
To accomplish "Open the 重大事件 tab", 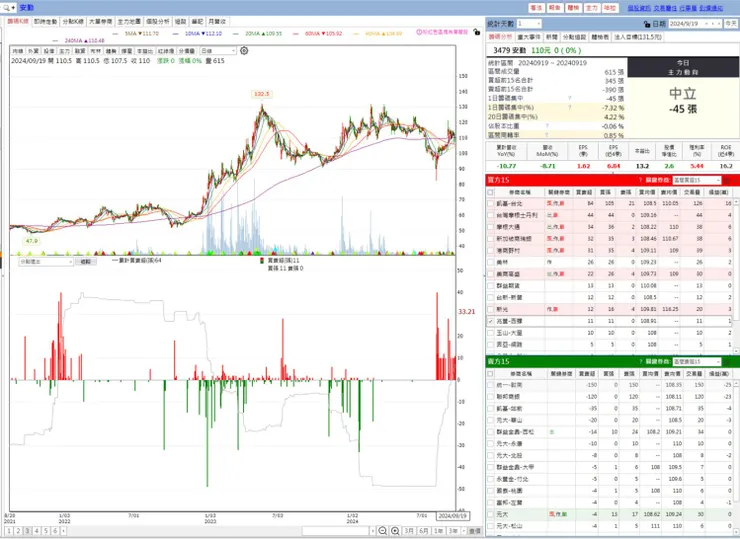I will (529, 37).
